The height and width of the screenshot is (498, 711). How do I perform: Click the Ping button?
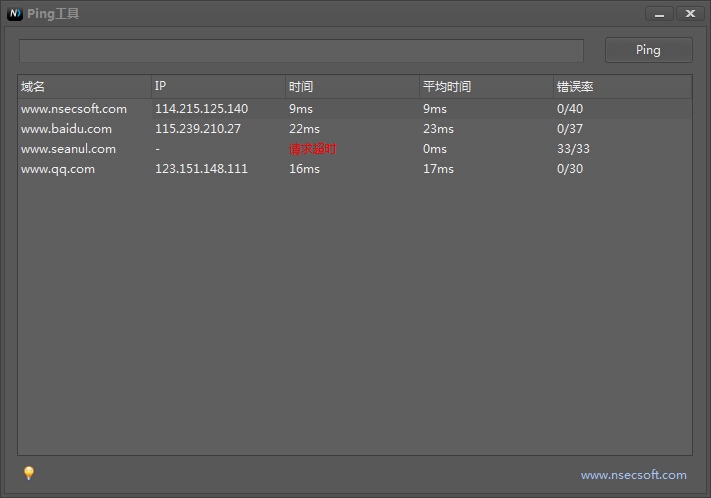[x=648, y=50]
